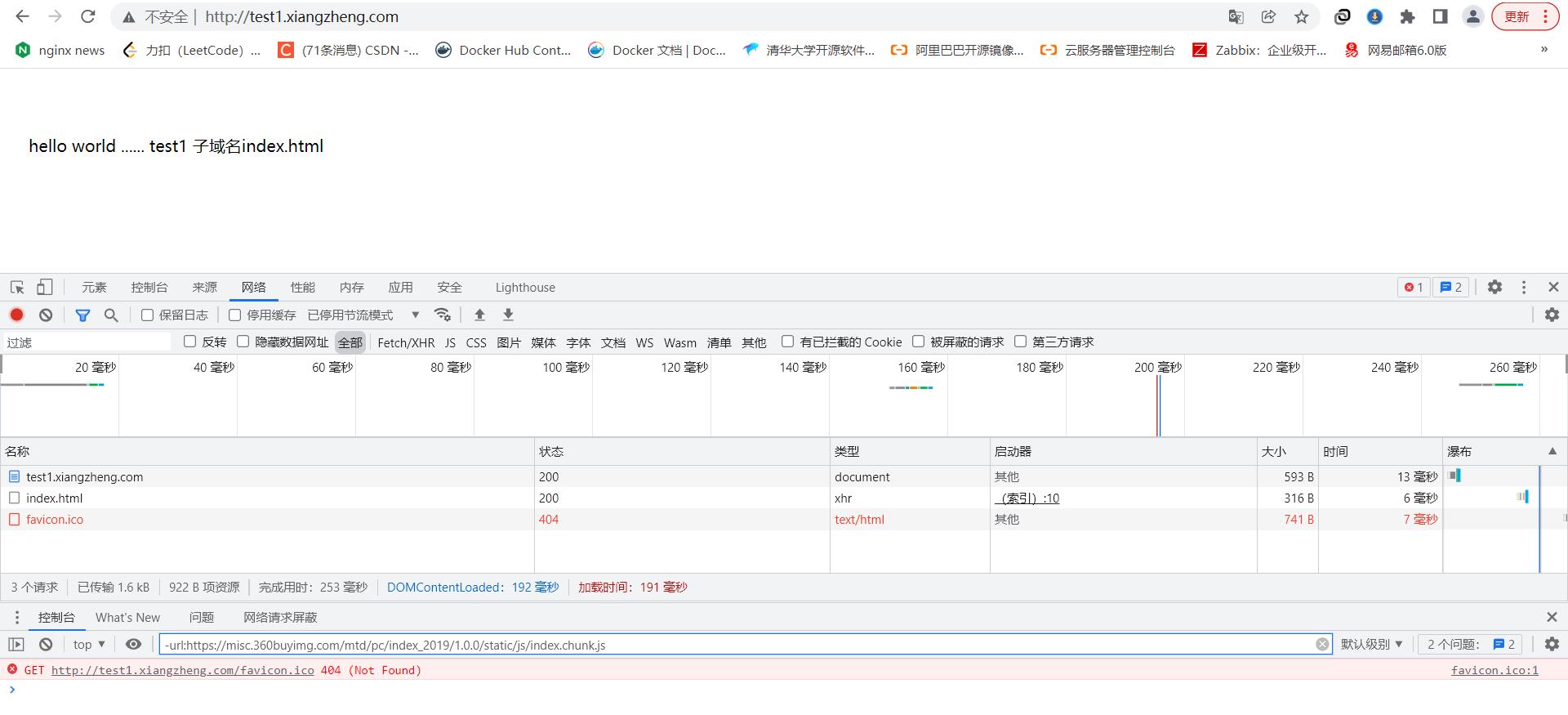
Task: Import HAR file upload arrow
Action: (x=479, y=315)
